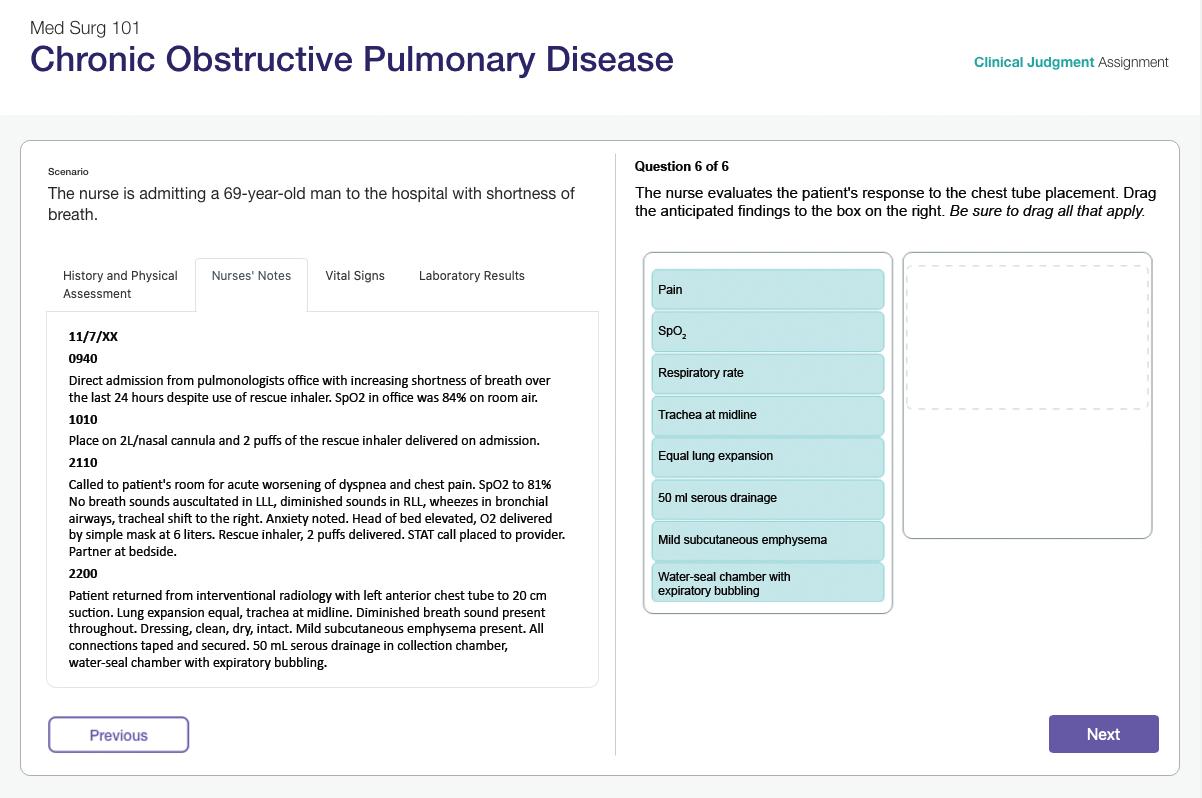Select the Equal lung expansion option
The width and height of the screenshot is (1202, 798).
tap(767, 456)
